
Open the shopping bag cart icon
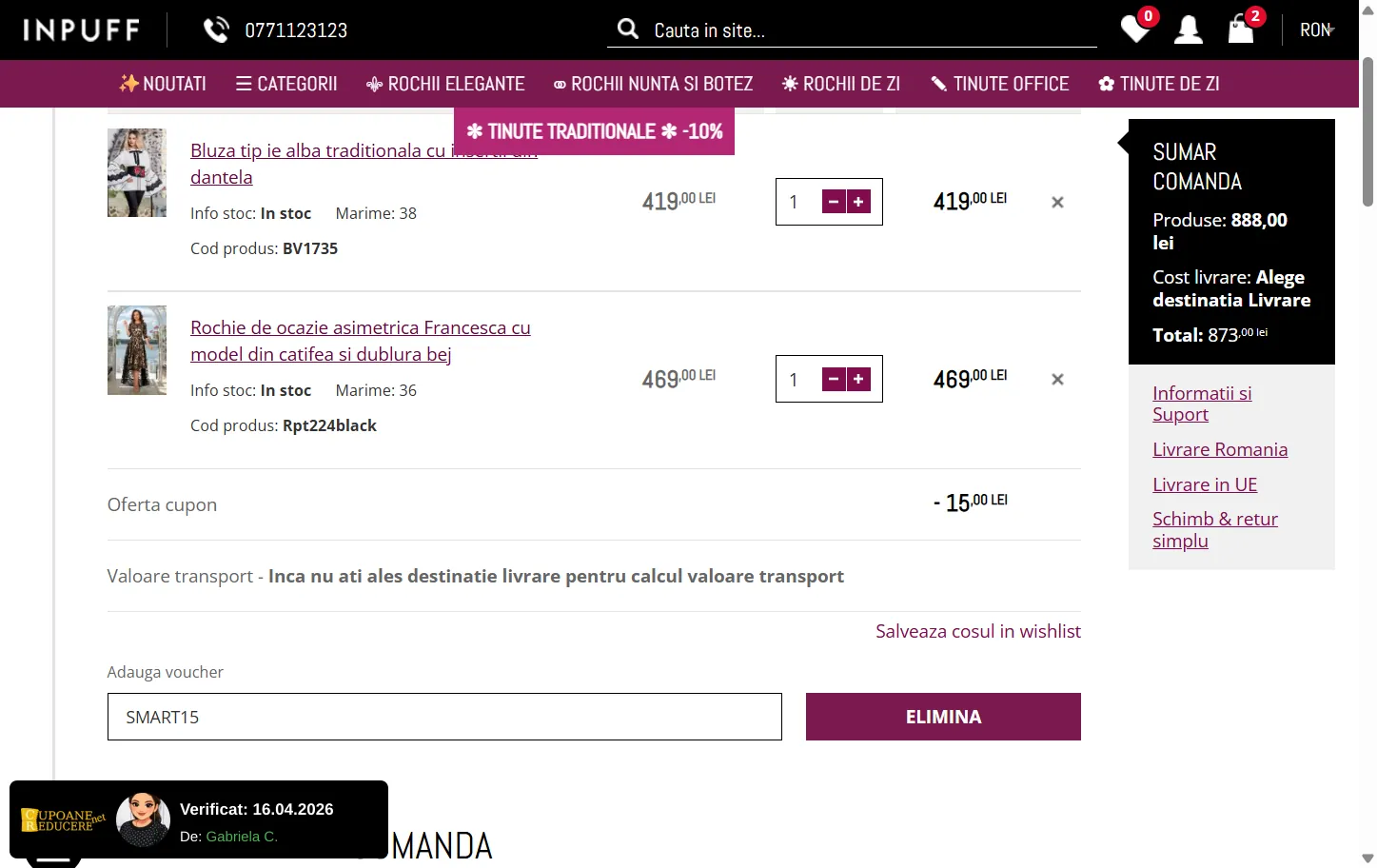coord(1241,30)
